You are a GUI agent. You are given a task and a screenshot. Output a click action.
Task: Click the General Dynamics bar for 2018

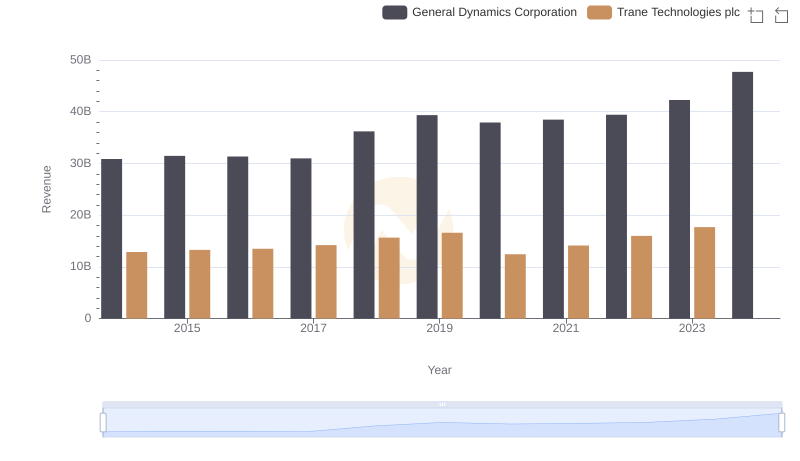click(x=364, y=225)
